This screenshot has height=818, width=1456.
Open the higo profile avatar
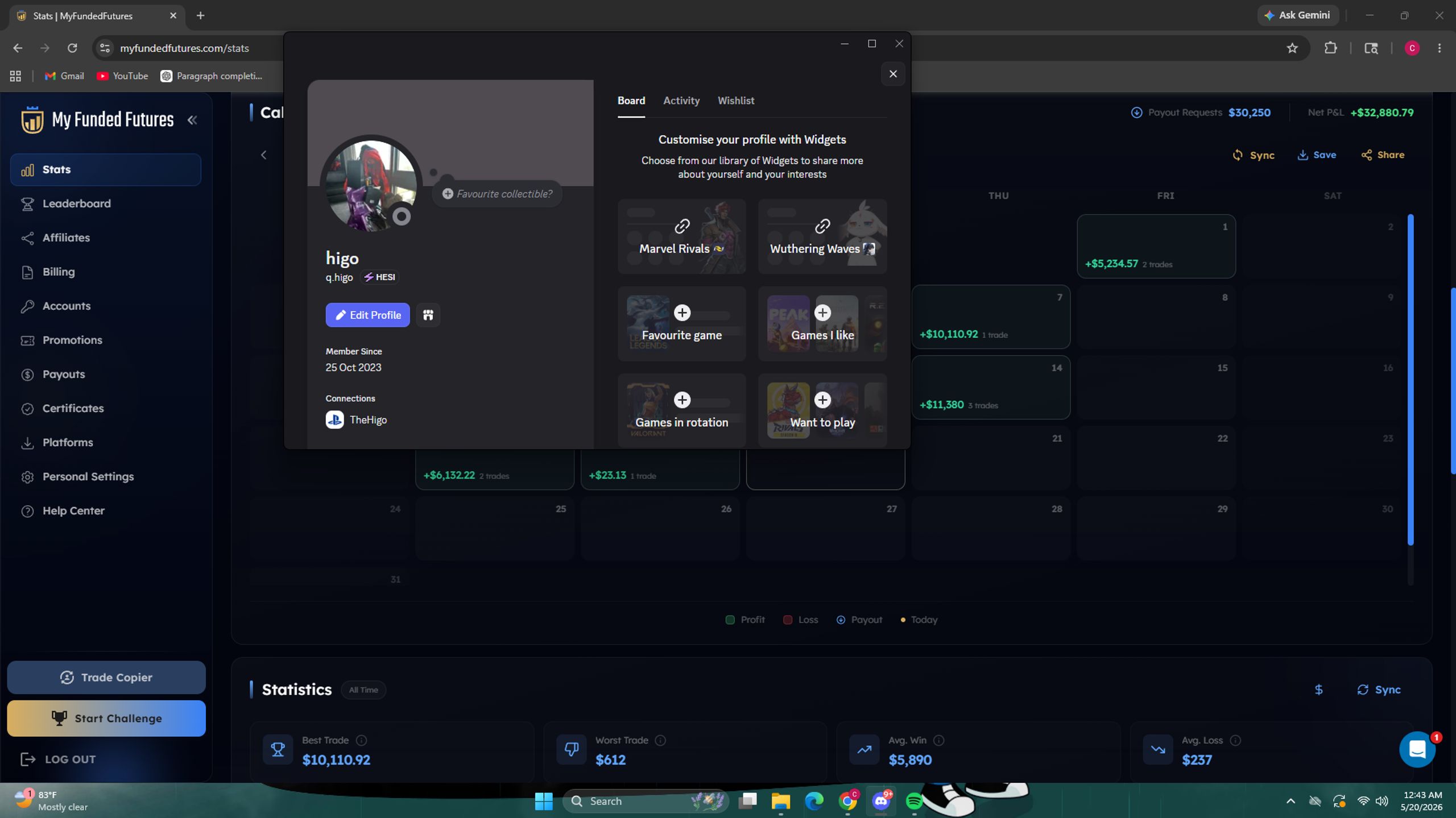pyautogui.click(x=371, y=186)
